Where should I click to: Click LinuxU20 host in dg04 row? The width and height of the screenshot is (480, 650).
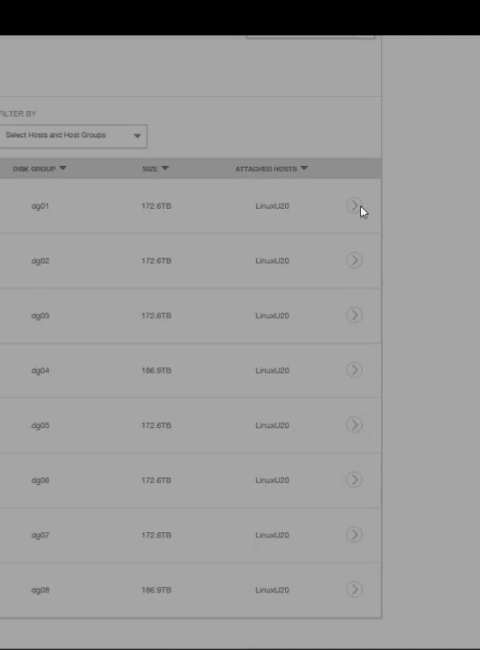click(272, 371)
